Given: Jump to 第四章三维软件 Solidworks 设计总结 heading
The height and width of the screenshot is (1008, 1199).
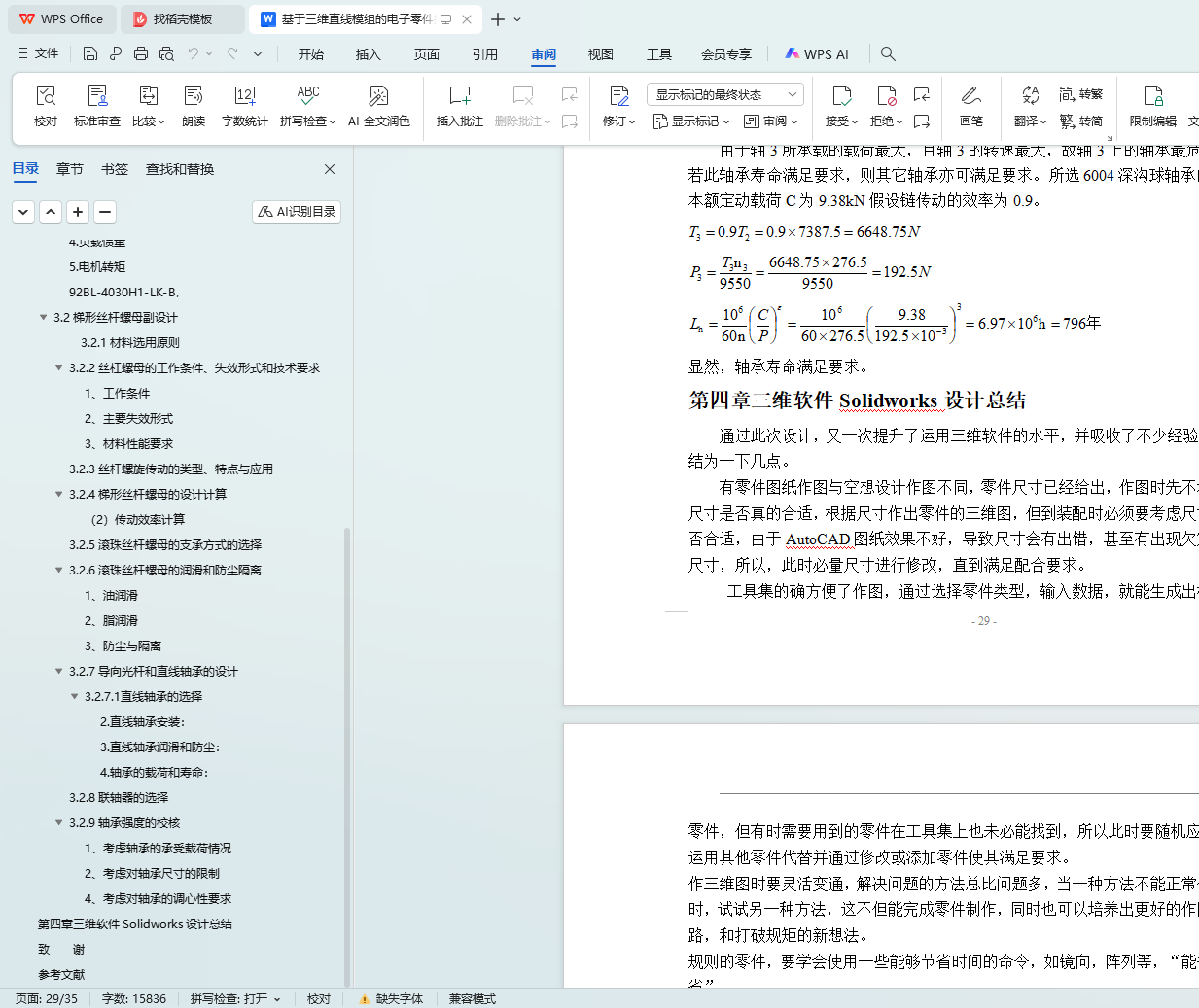Looking at the screenshot, I should point(135,923).
